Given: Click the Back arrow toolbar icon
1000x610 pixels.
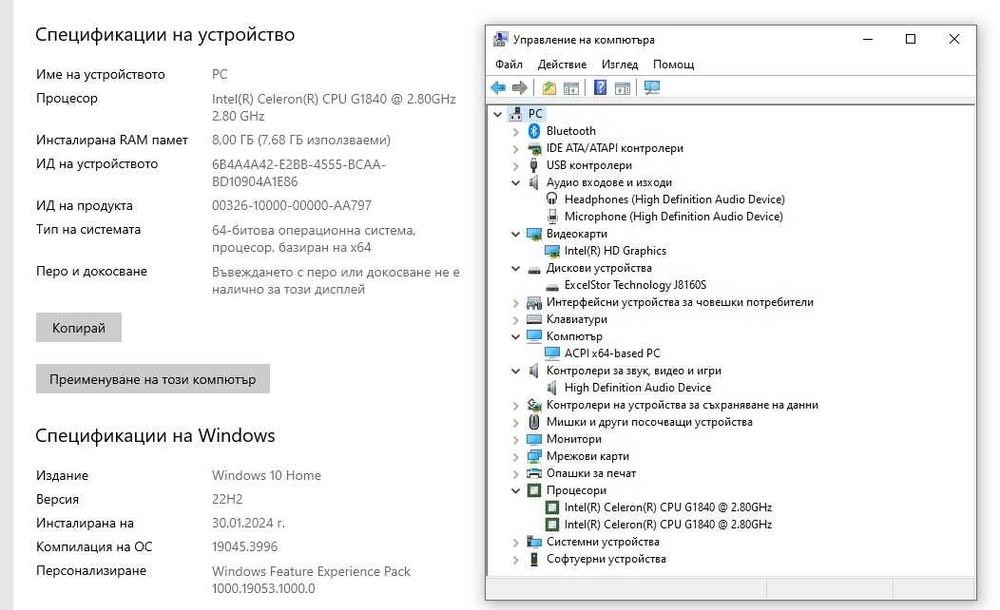Looking at the screenshot, I should pyautogui.click(x=498, y=87).
